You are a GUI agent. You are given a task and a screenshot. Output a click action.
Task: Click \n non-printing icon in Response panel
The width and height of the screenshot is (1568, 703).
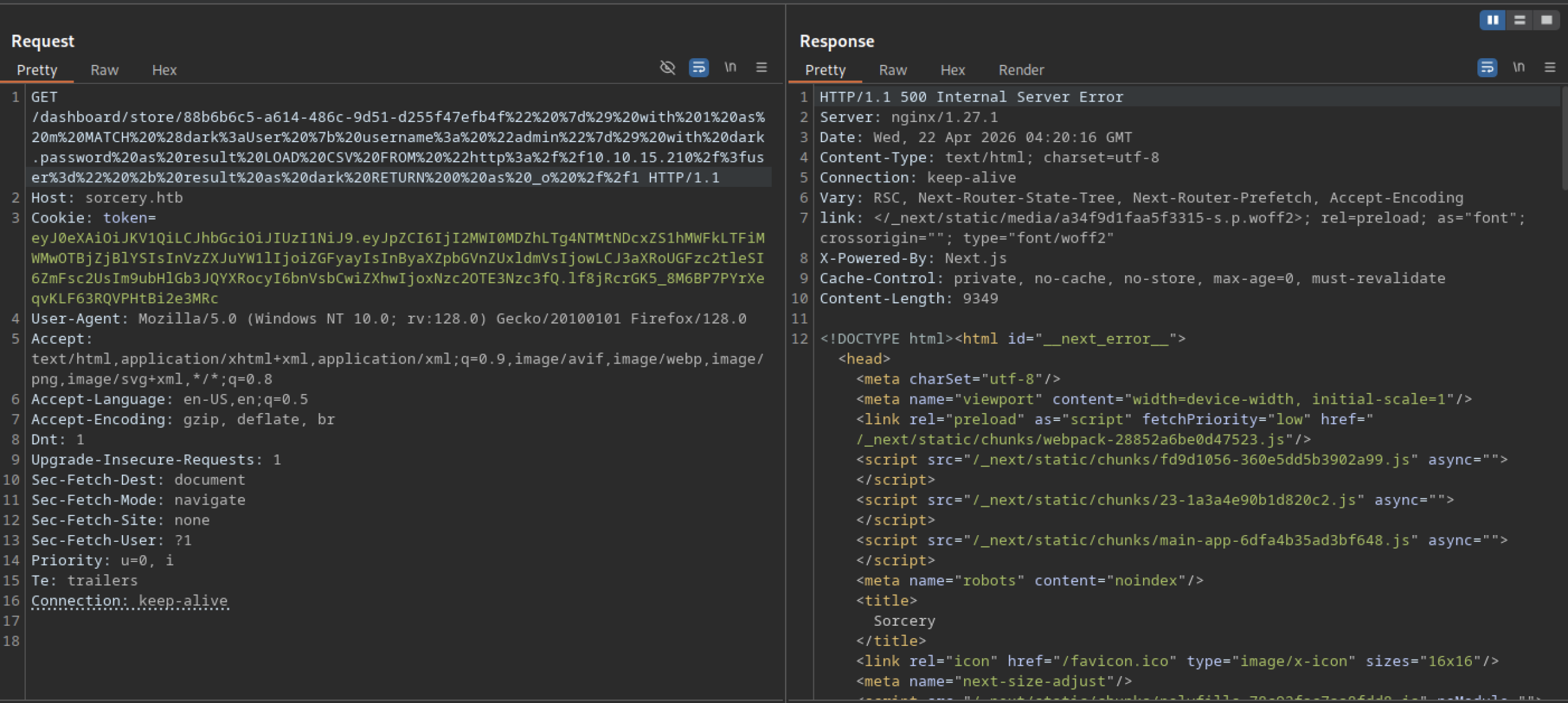click(1518, 67)
